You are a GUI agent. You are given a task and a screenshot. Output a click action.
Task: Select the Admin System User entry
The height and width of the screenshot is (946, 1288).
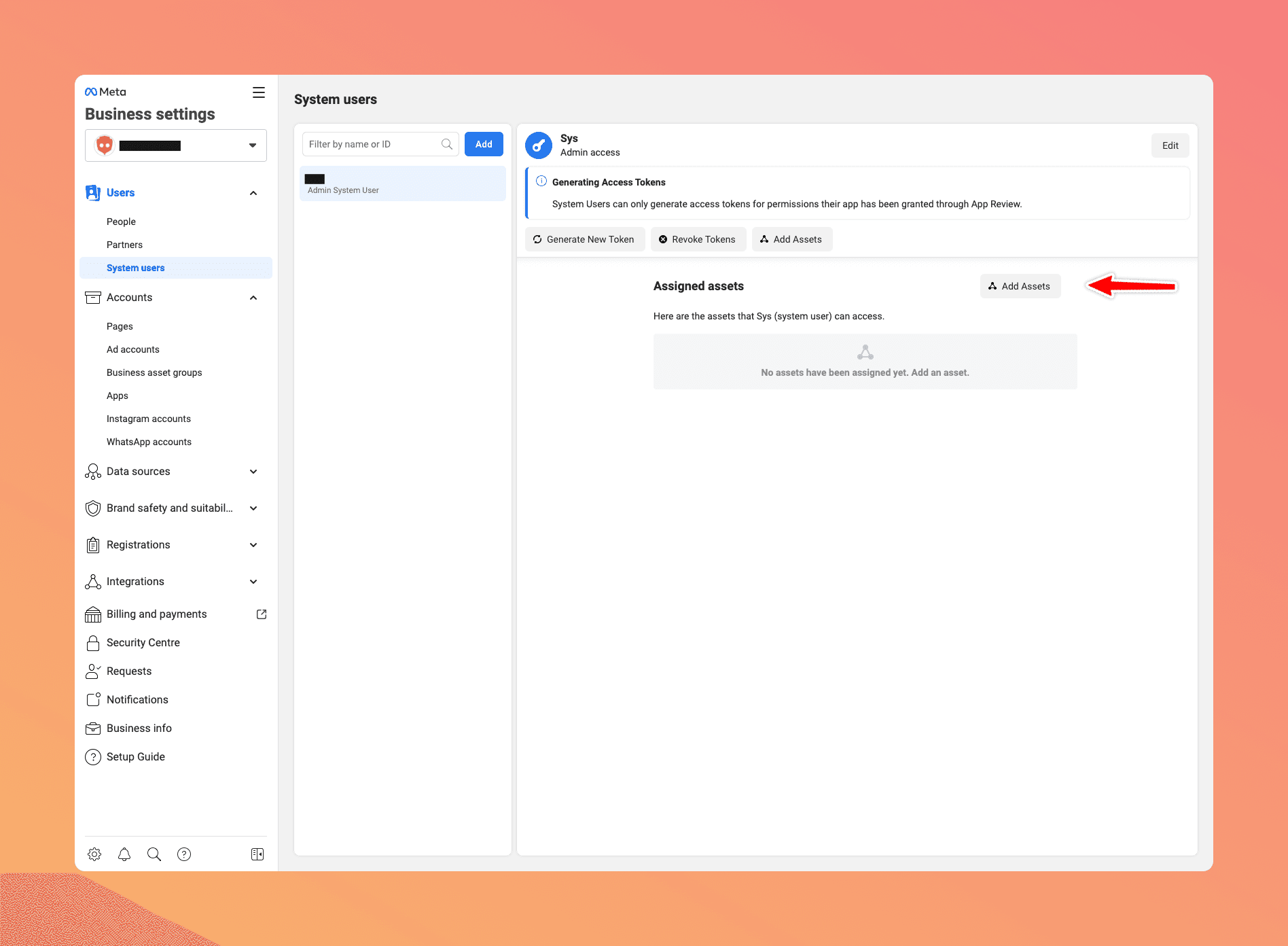tap(403, 183)
